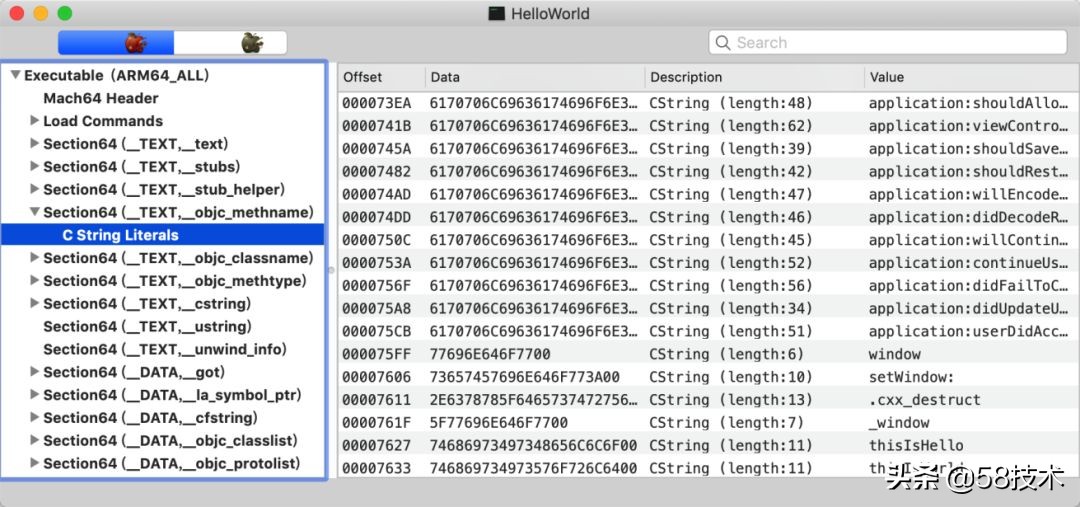Expand Section64 (__TEXT,__objc_classname) triangle

(x=34, y=258)
